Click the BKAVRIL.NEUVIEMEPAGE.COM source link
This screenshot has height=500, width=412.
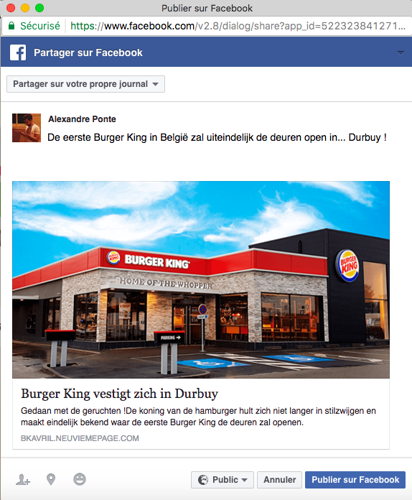click(x=80, y=438)
